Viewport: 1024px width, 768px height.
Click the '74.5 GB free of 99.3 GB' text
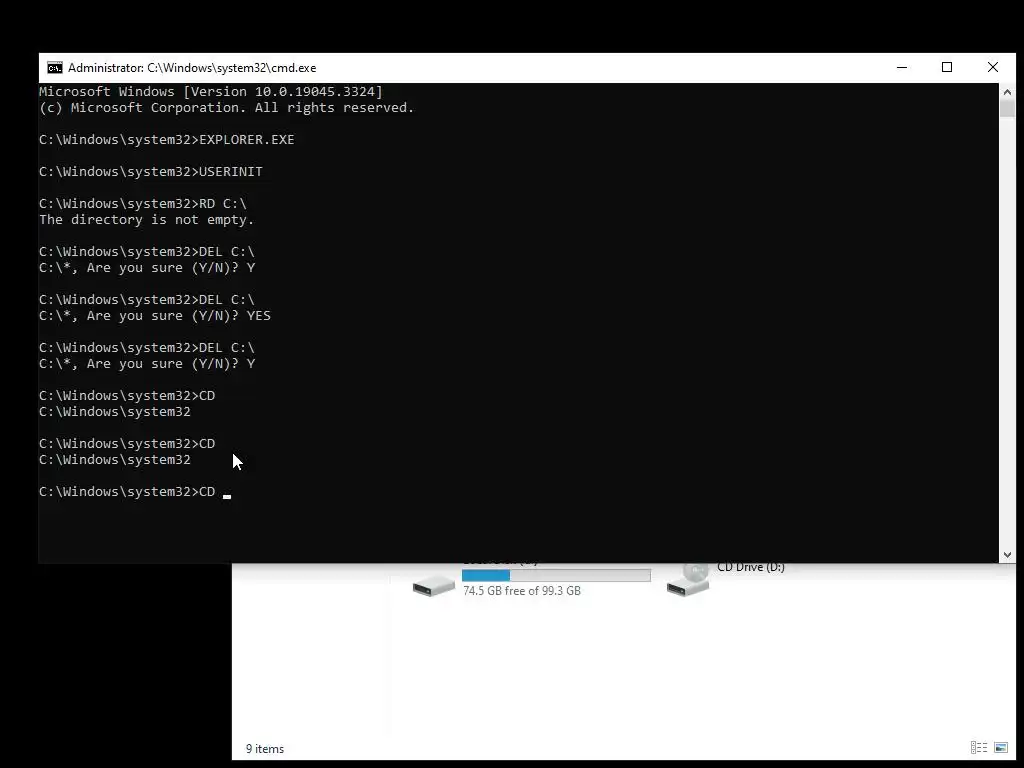(522, 590)
